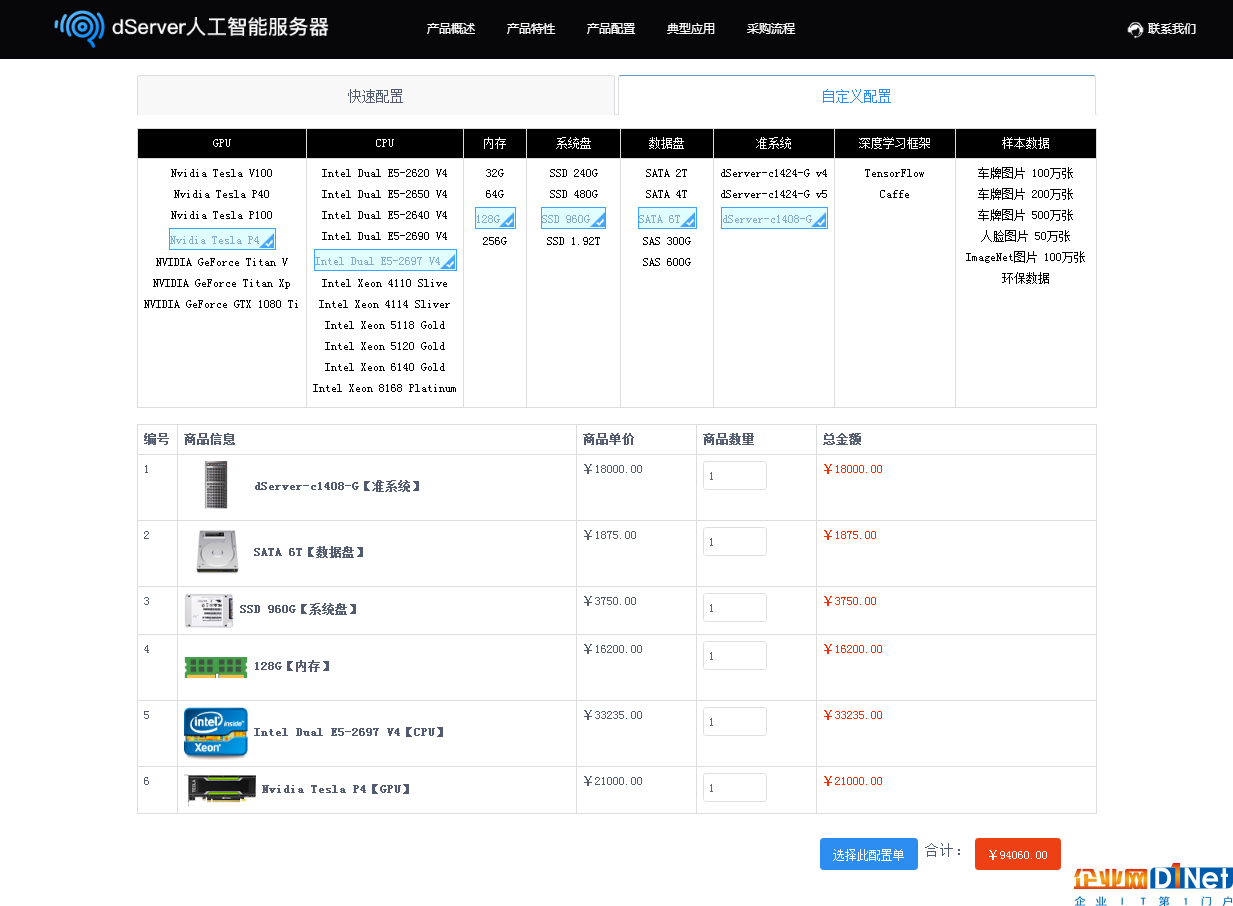Toggle the selected SATA 6T data disk
The height and width of the screenshot is (906, 1233).
[x=667, y=218]
